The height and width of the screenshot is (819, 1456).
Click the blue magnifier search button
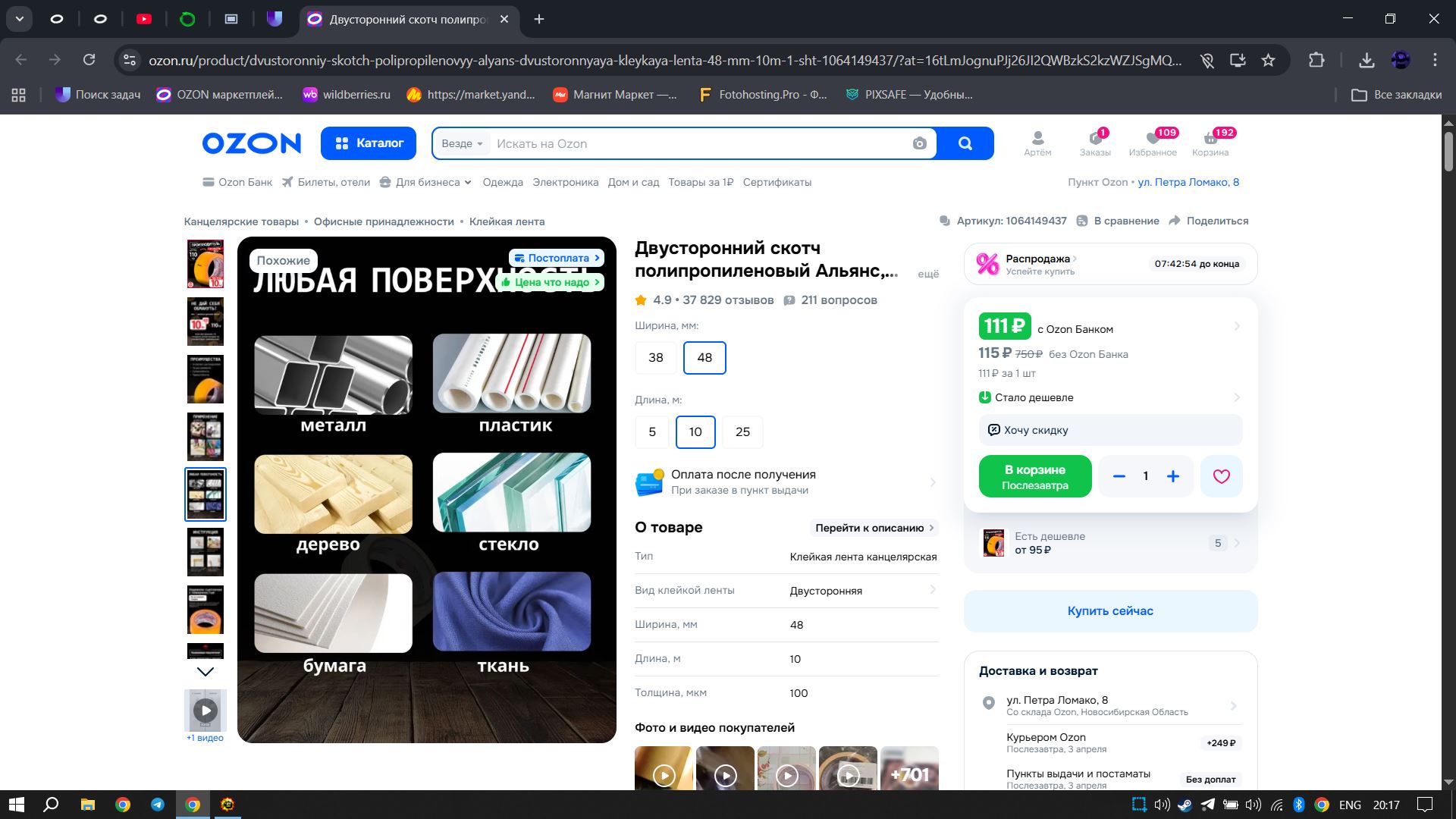(x=965, y=144)
